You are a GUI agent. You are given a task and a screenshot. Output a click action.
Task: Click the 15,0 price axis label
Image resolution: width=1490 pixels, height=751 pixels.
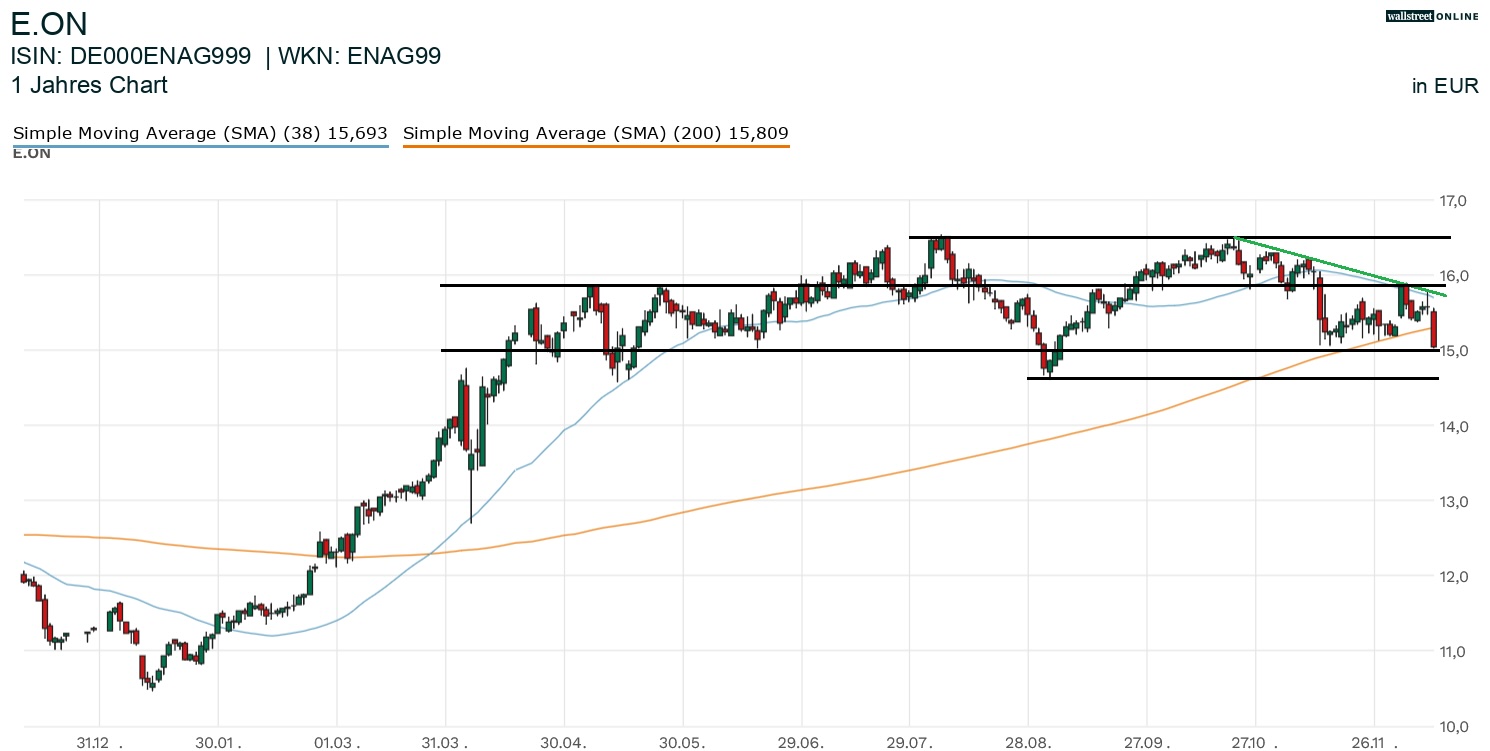tap(1453, 351)
